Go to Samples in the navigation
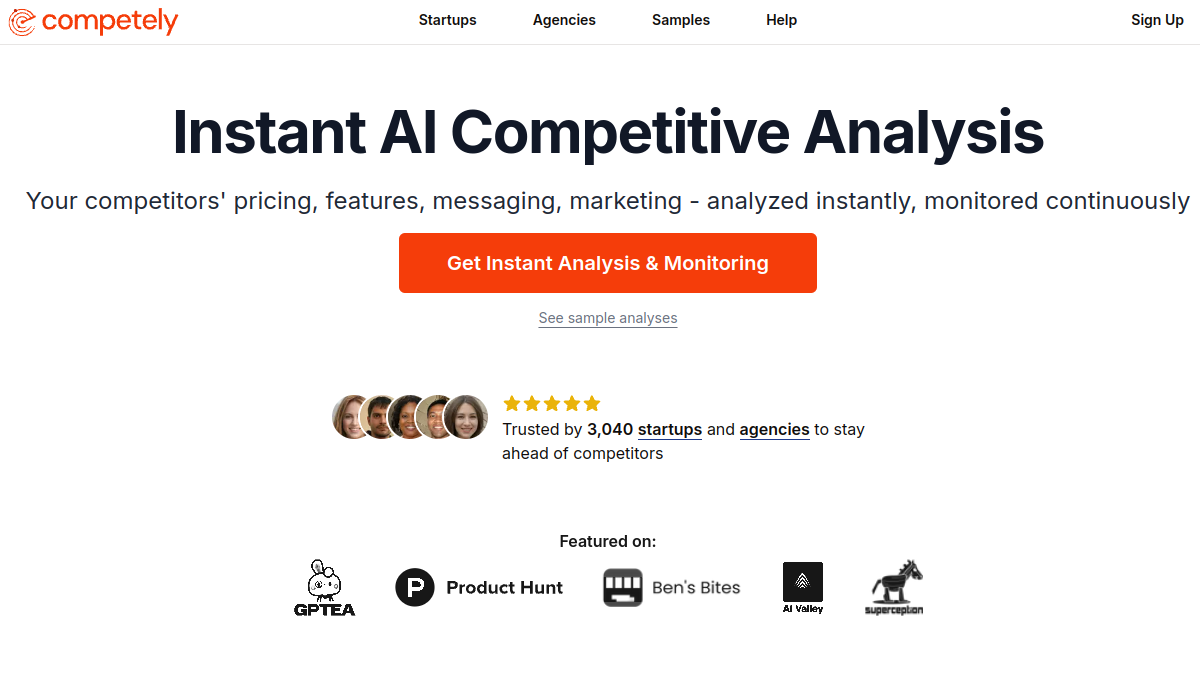This screenshot has height=675, width=1200. point(681,20)
